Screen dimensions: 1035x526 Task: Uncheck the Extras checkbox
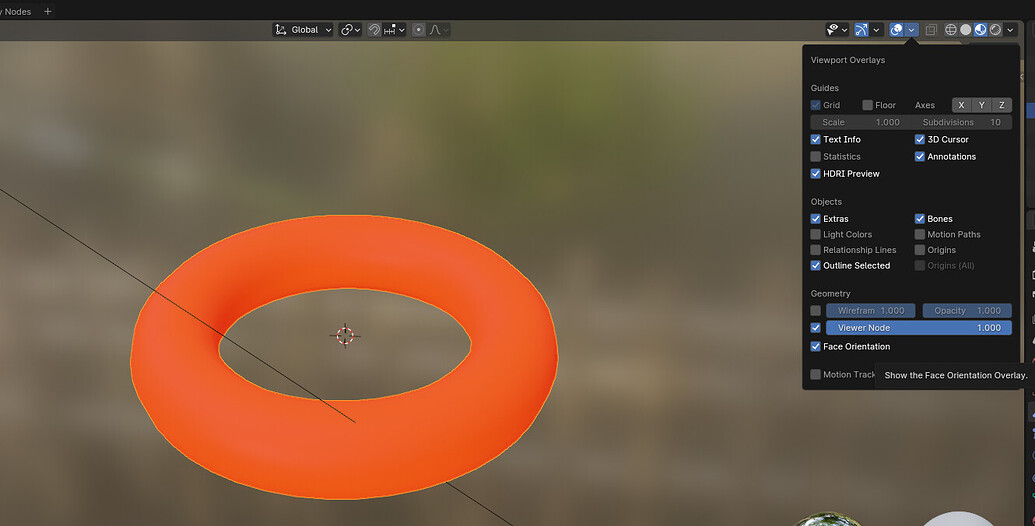point(816,218)
